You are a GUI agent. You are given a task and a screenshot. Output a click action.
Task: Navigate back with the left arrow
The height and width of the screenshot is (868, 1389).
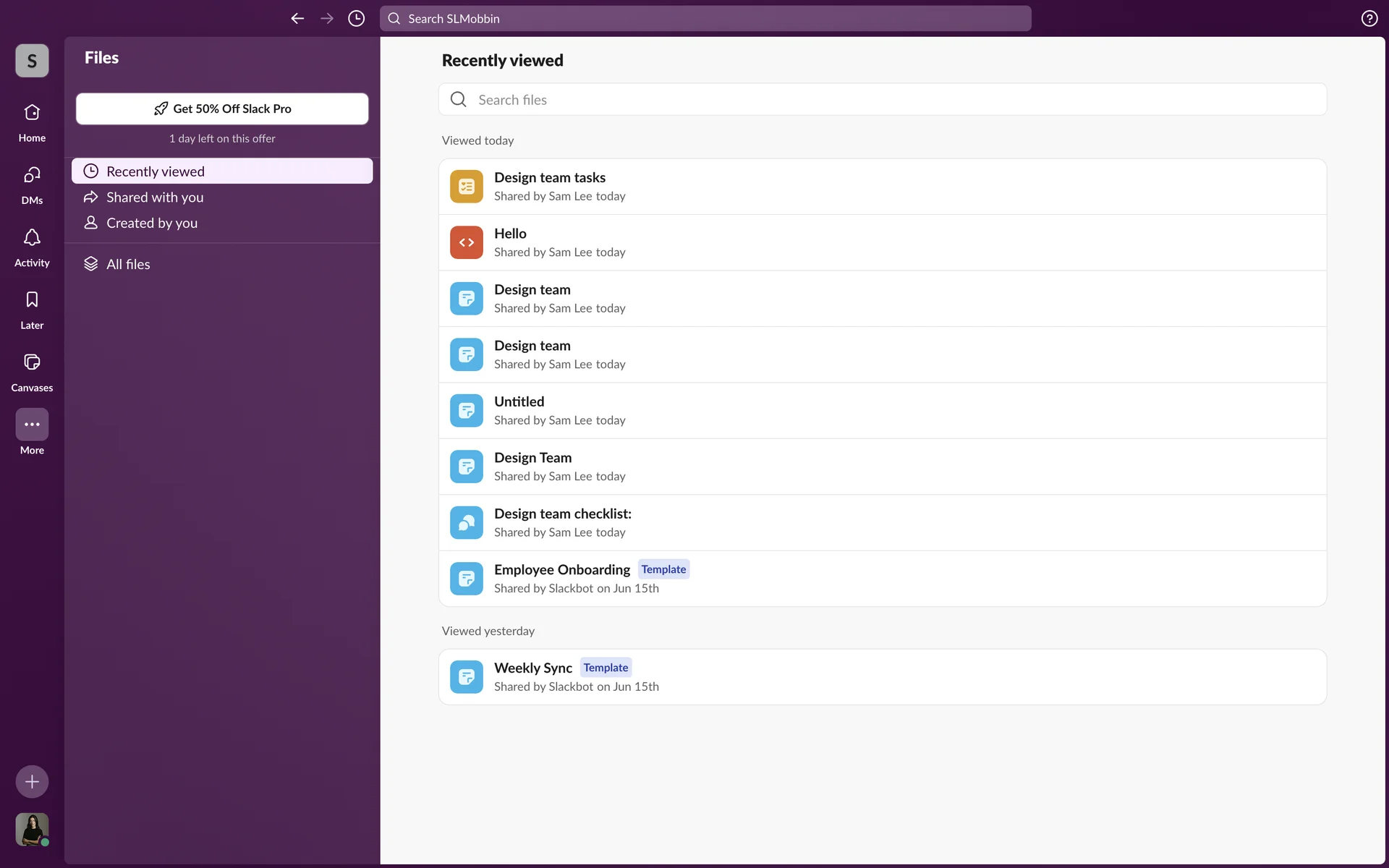click(x=297, y=19)
